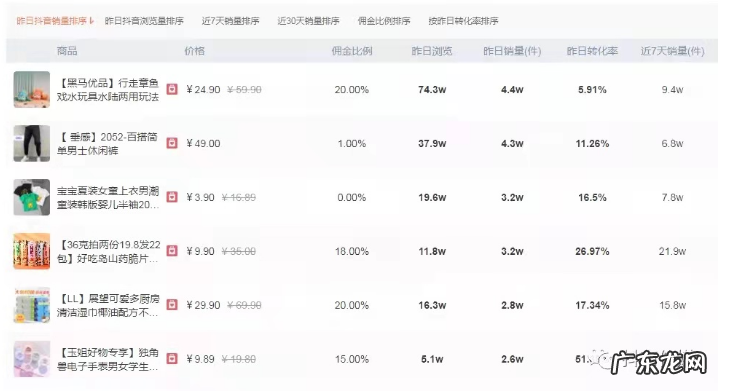Select price ¥49.00 of casual pants

coord(203,143)
